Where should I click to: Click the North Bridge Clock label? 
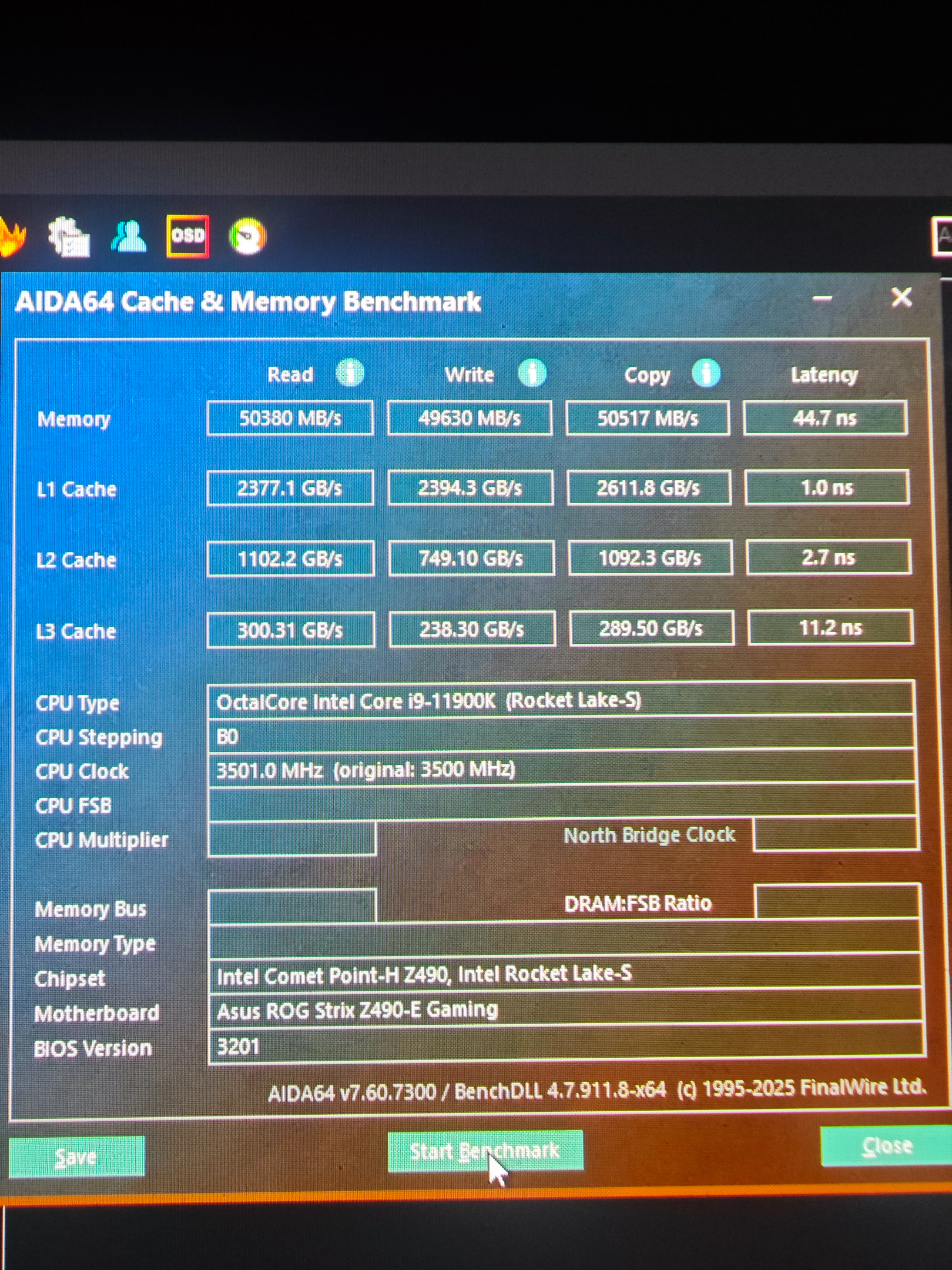click(x=649, y=835)
